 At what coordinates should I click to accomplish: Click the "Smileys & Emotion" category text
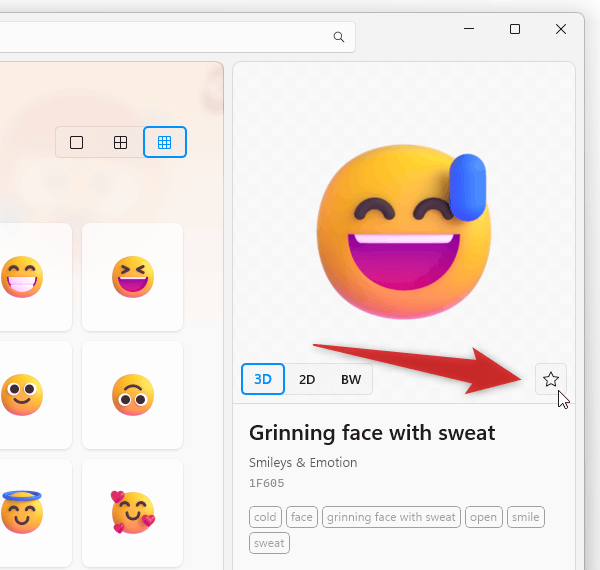pyautogui.click(x=303, y=463)
